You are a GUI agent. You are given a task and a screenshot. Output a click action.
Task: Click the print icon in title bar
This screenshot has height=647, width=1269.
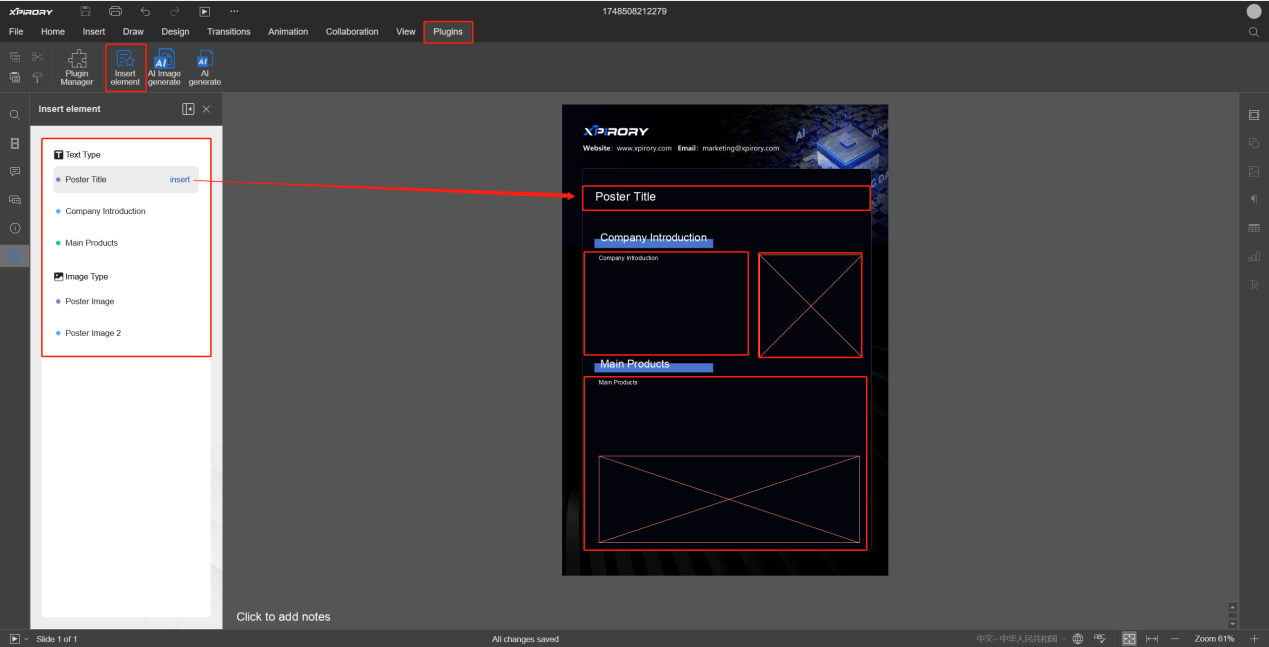point(115,11)
